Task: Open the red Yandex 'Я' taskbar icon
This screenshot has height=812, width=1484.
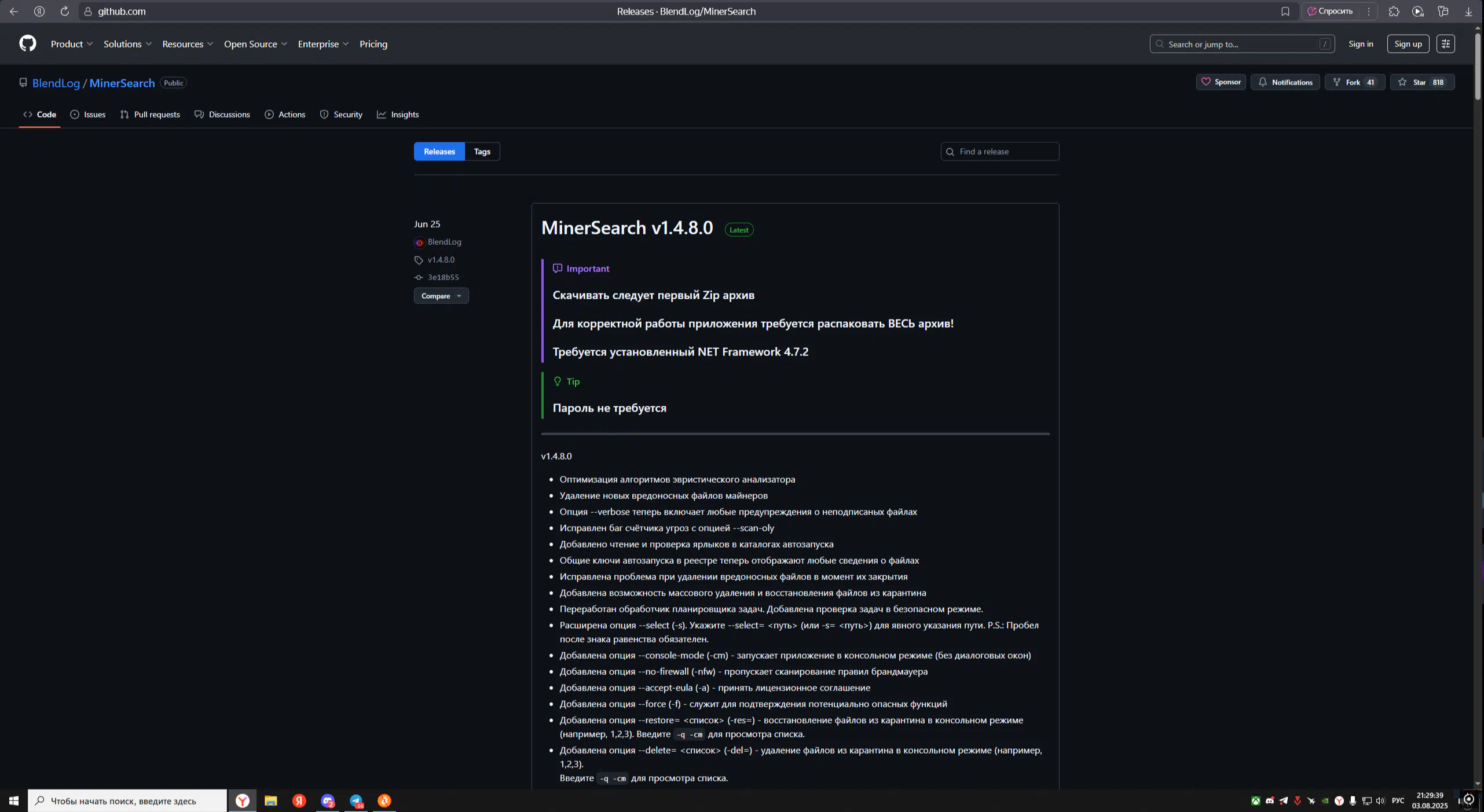Action: (299, 801)
